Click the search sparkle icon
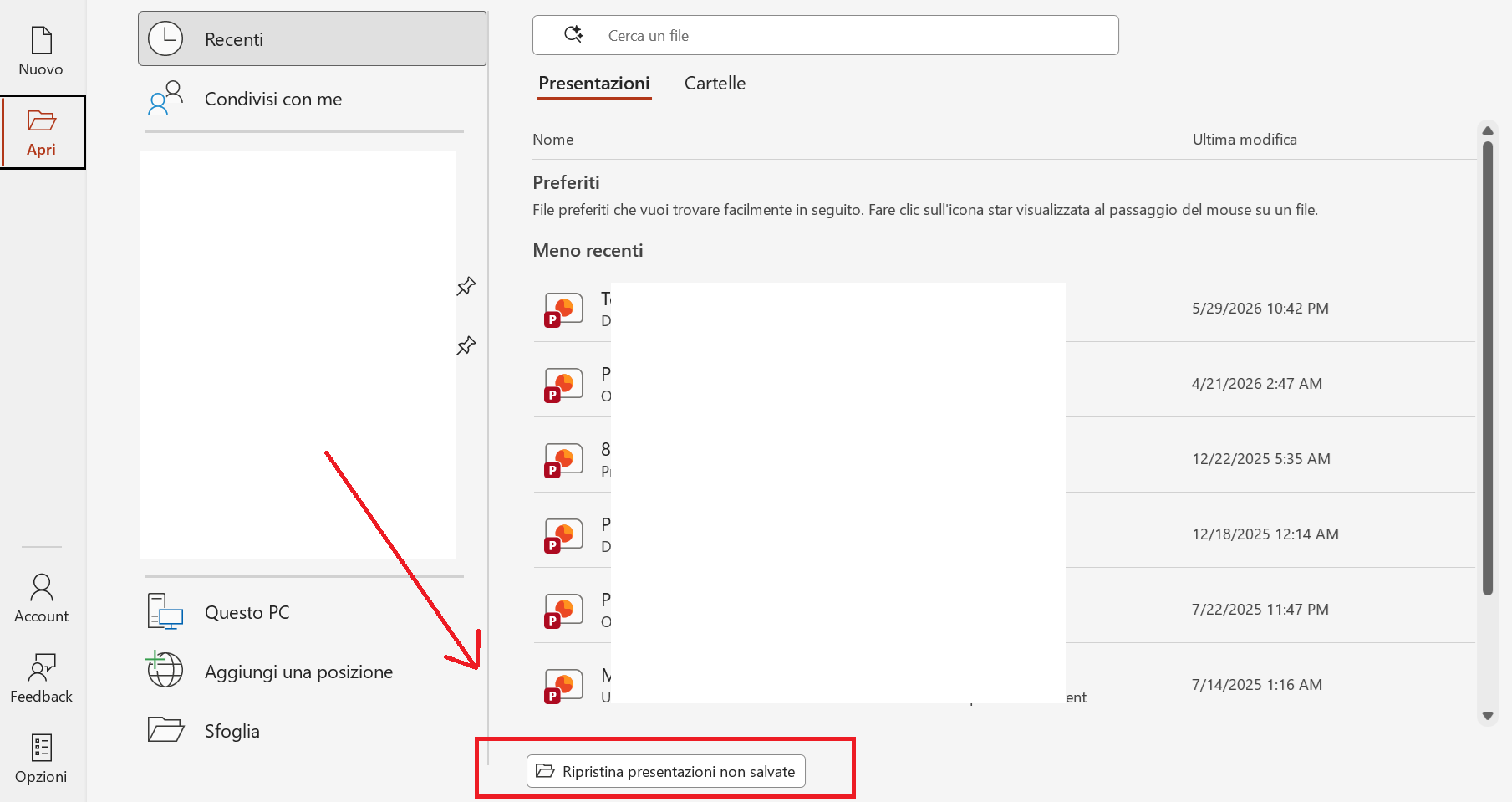Viewport: 1512px width, 802px height. tap(573, 34)
